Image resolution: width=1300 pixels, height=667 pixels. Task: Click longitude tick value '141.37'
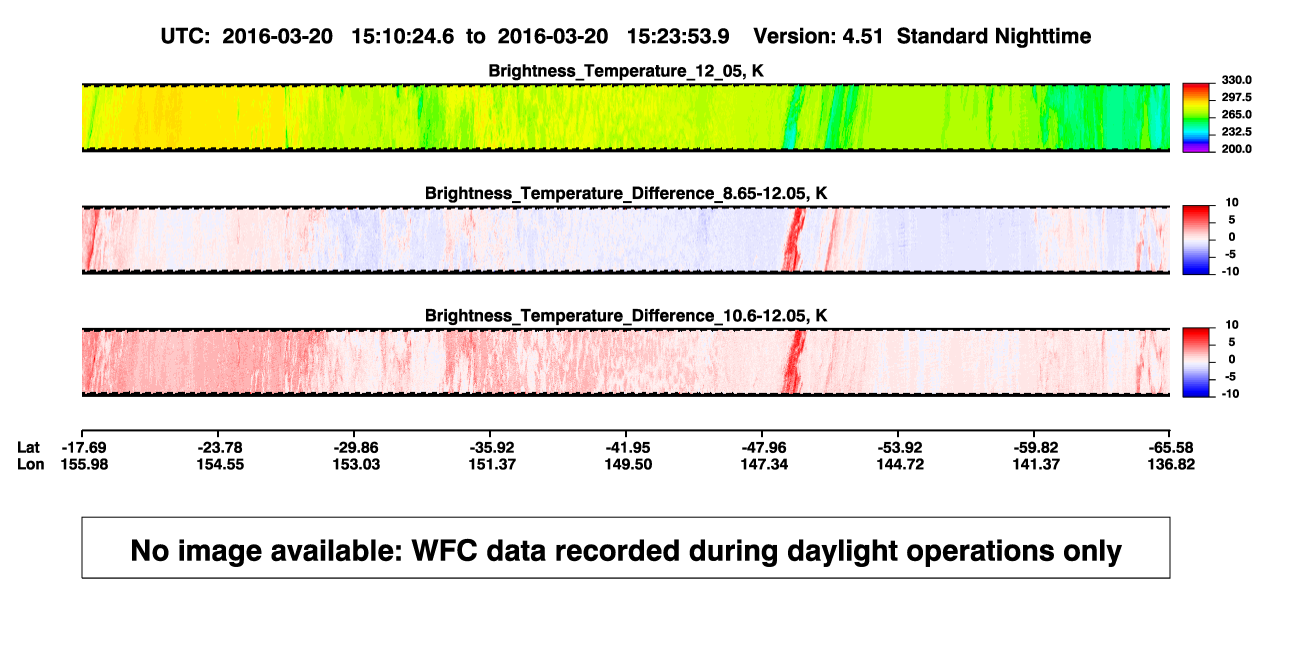click(1035, 464)
